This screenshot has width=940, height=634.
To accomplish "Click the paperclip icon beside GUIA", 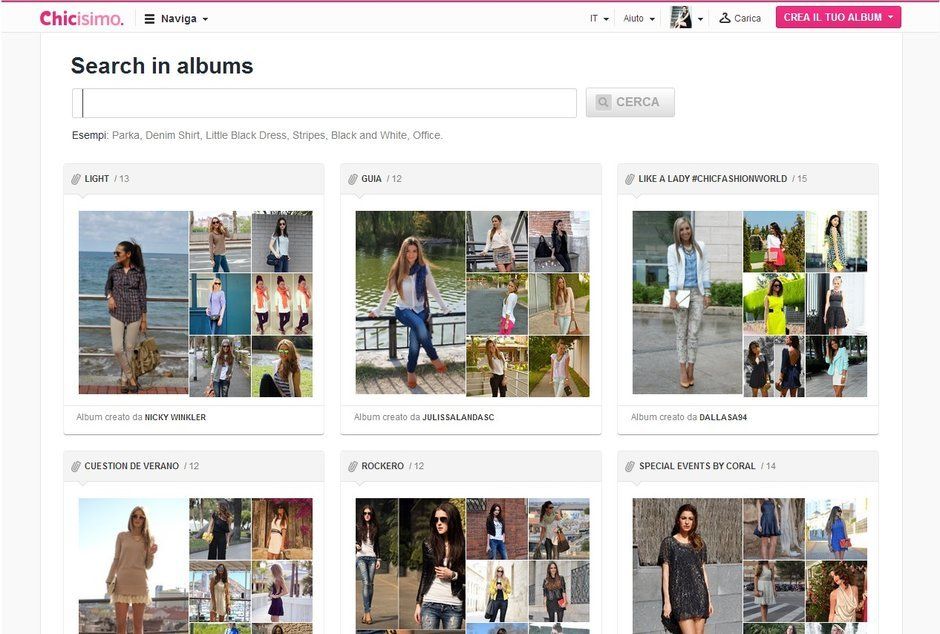I will click(x=352, y=179).
